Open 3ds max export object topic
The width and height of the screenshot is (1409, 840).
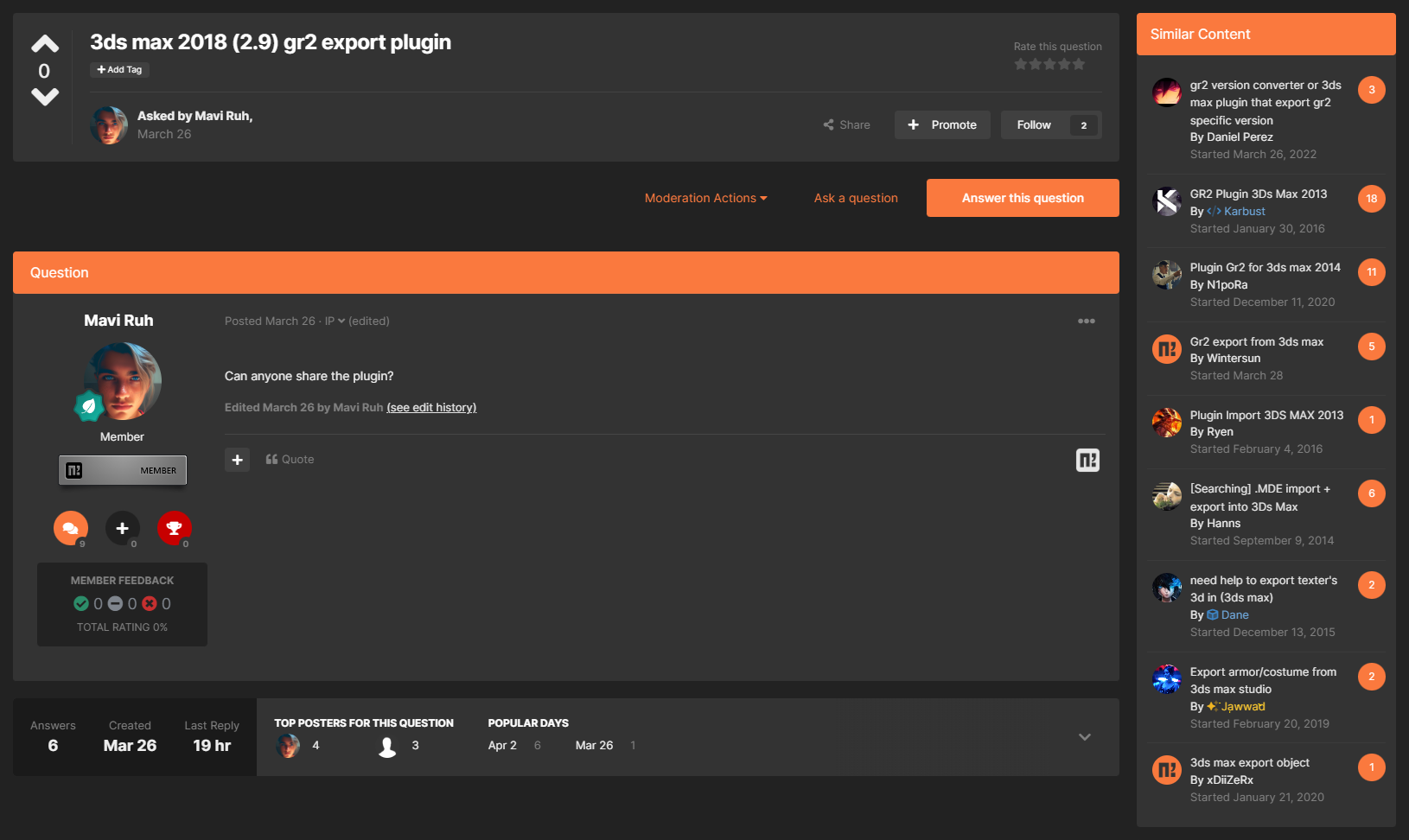(1250, 762)
